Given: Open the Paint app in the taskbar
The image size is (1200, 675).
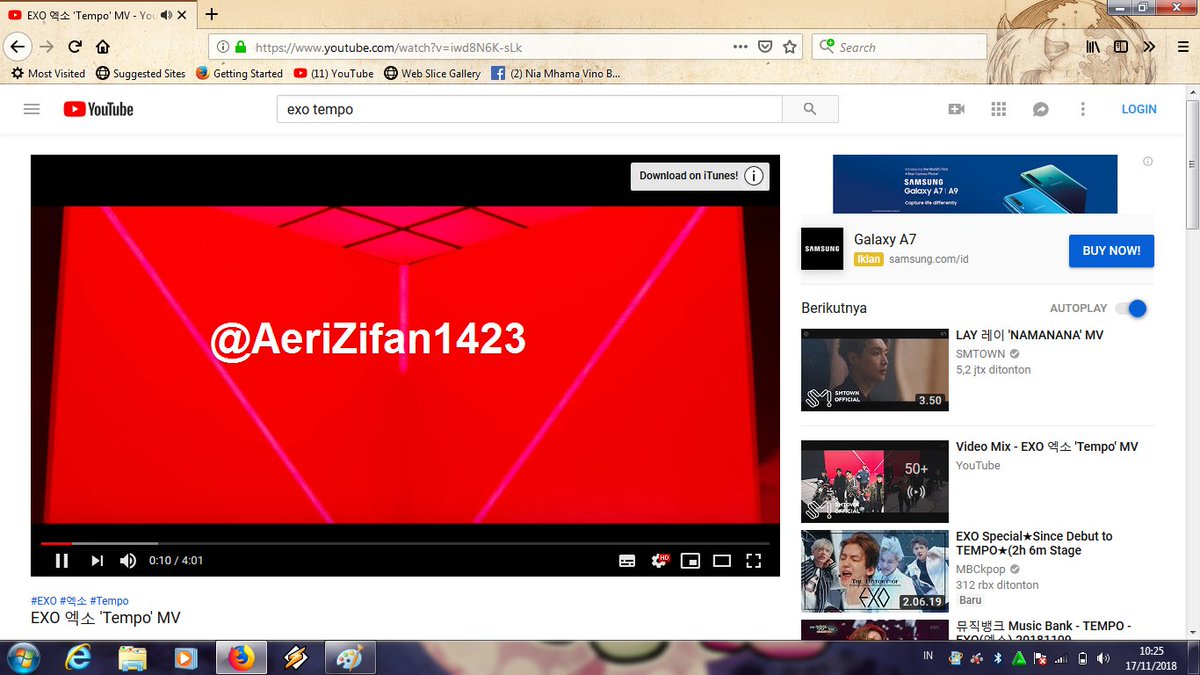Looking at the screenshot, I should point(349,657).
